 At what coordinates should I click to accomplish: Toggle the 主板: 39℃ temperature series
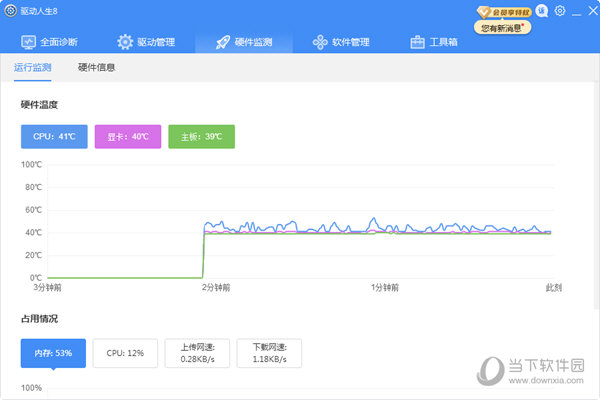pyautogui.click(x=202, y=137)
